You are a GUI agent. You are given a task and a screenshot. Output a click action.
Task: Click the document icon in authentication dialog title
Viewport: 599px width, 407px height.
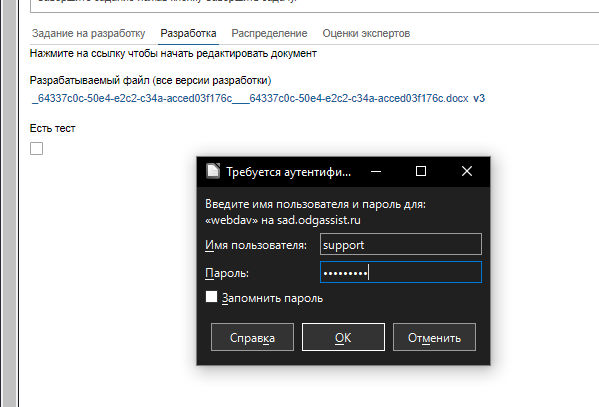(x=213, y=171)
